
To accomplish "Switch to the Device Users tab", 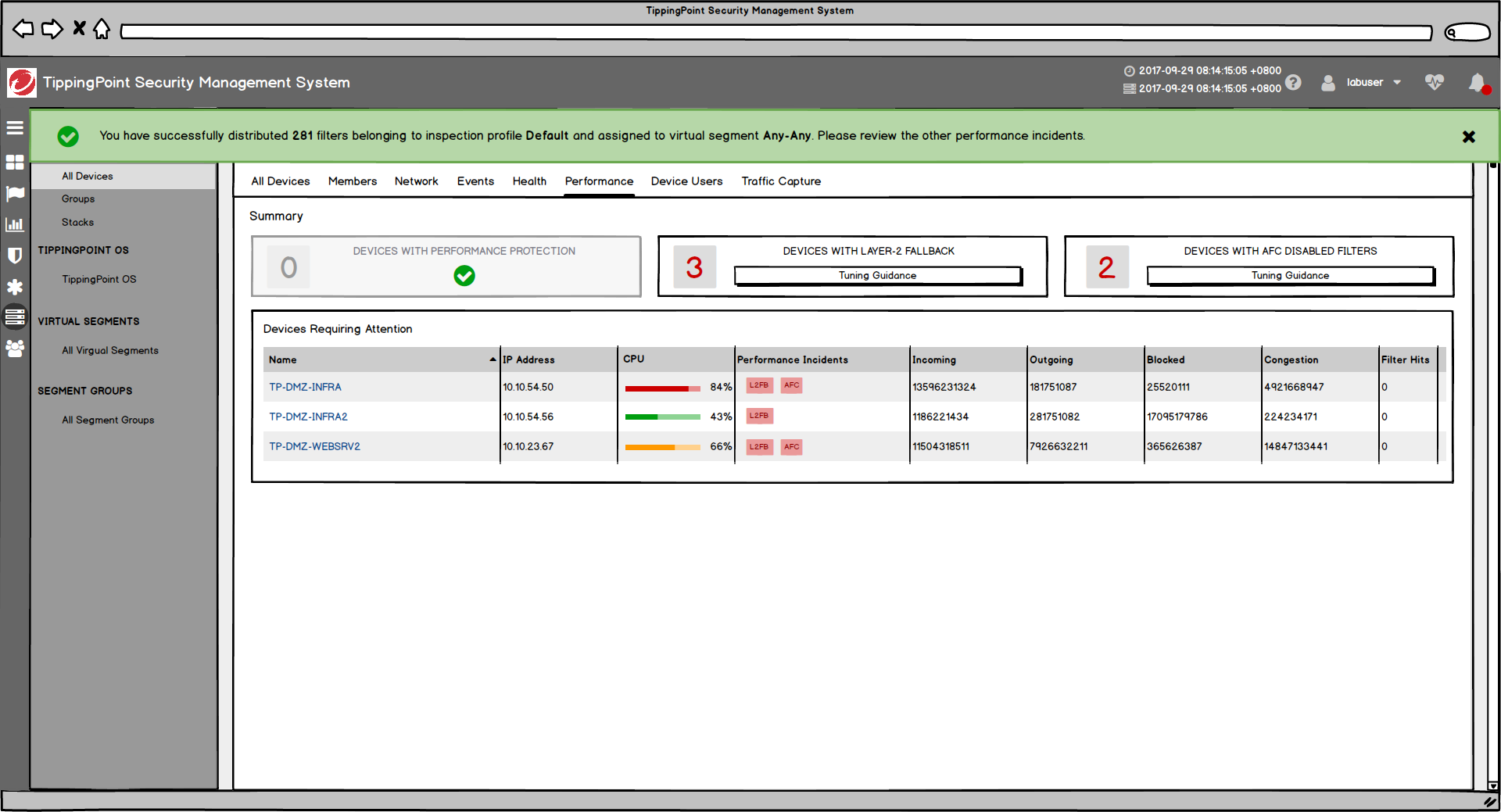I will [x=687, y=181].
